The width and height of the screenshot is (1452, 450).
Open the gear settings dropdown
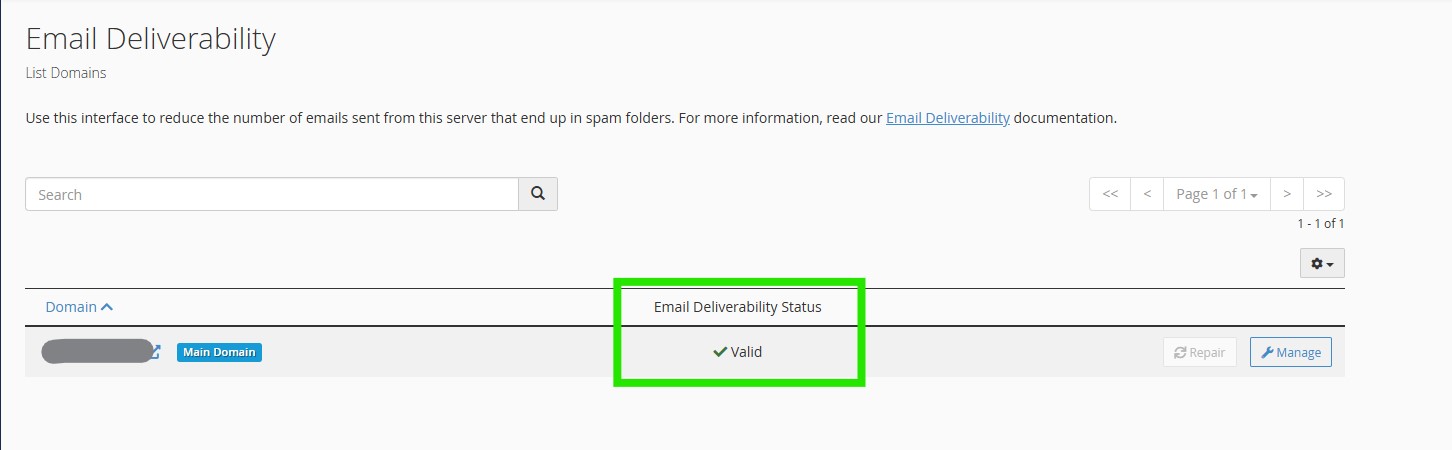1322,263
